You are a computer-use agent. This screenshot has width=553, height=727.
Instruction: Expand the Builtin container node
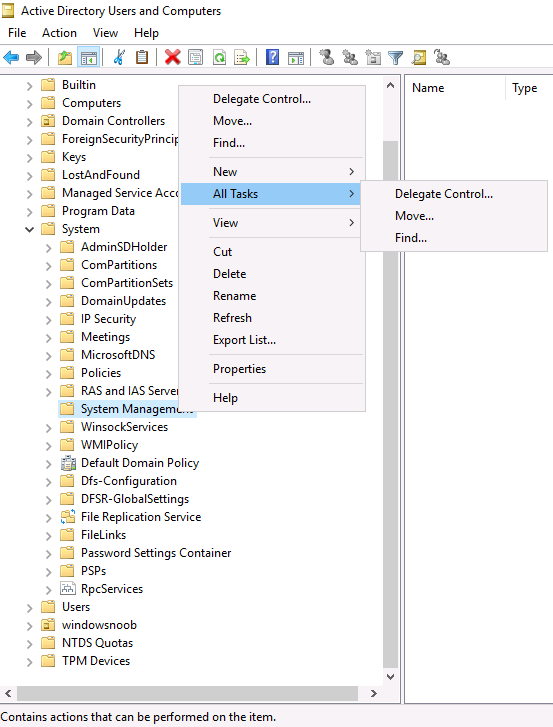29,85
